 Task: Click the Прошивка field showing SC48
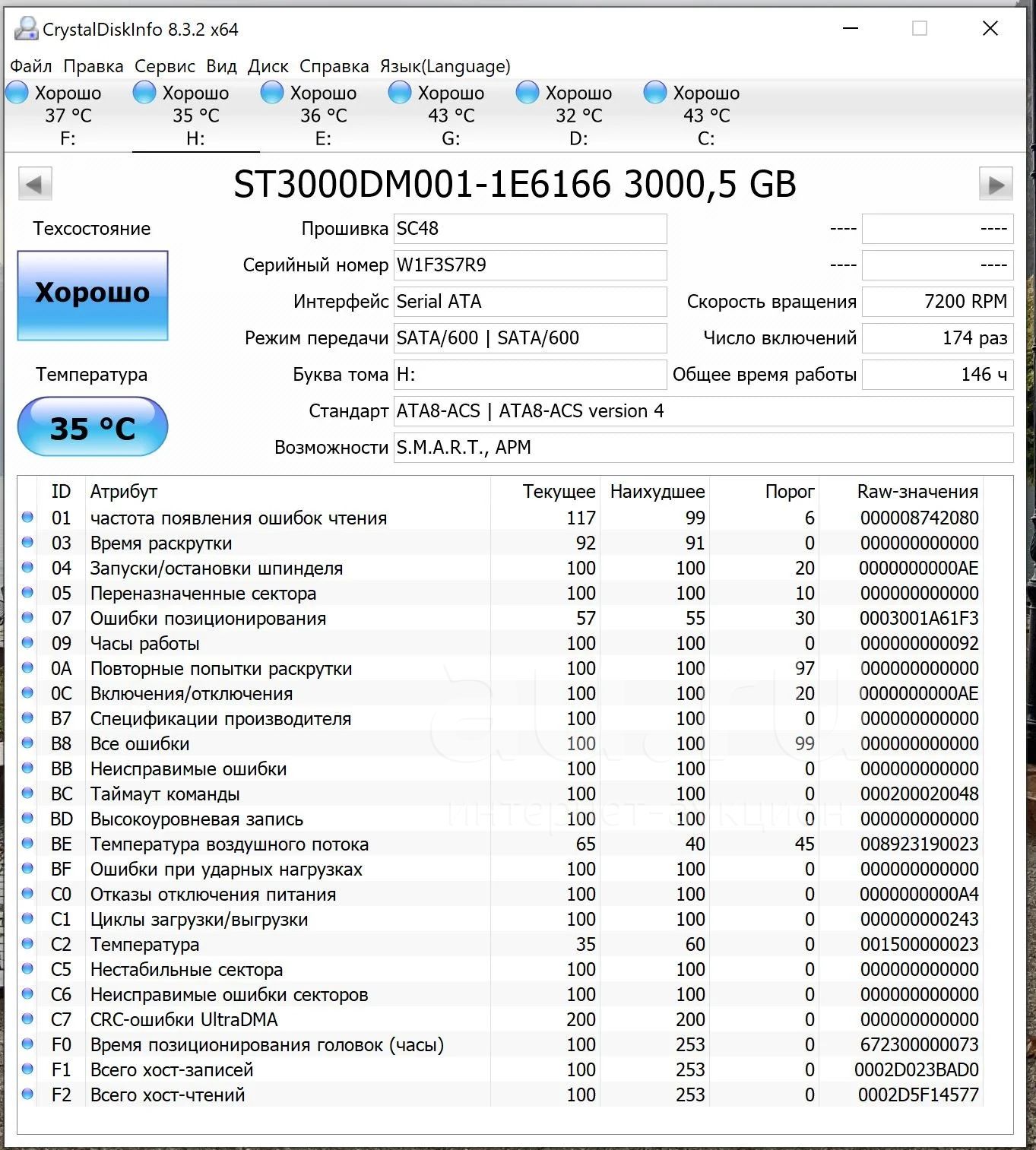pyautogui.click(x=531, y=229)
